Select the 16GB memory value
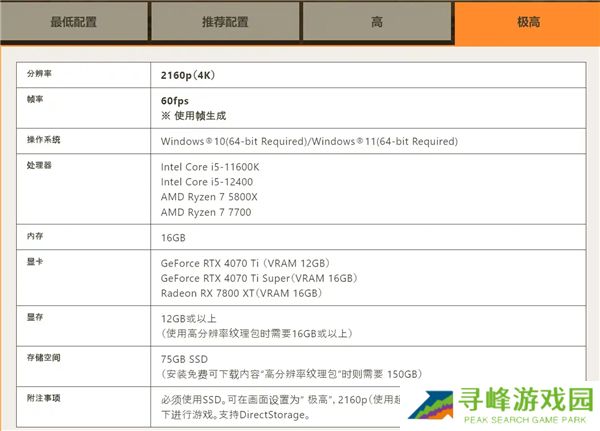Image resolution: width=600 pixels, height=431 pixels. pos(173,238)
